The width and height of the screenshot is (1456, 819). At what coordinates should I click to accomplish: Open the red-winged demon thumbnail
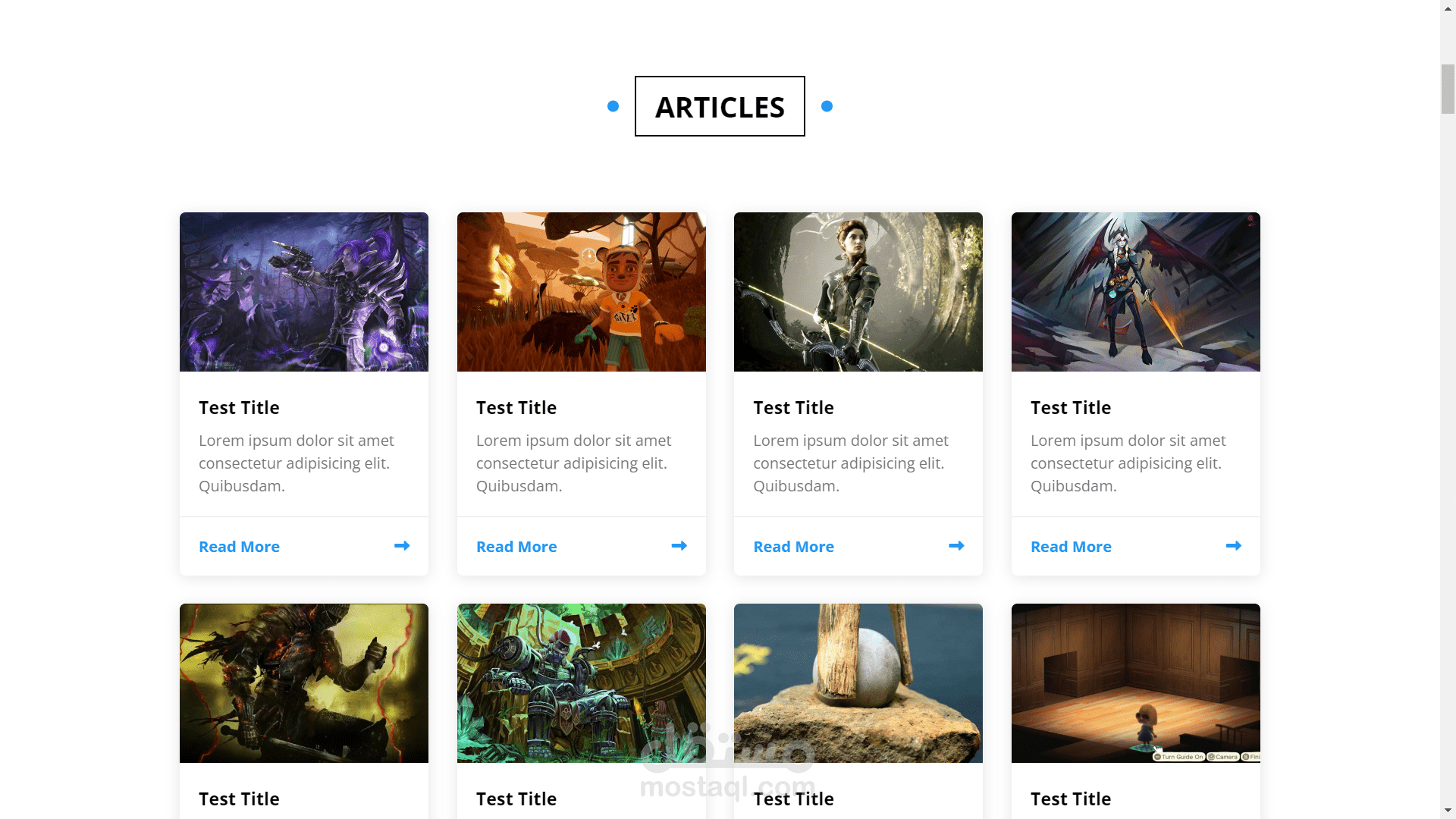click(x=1136, y=292)
